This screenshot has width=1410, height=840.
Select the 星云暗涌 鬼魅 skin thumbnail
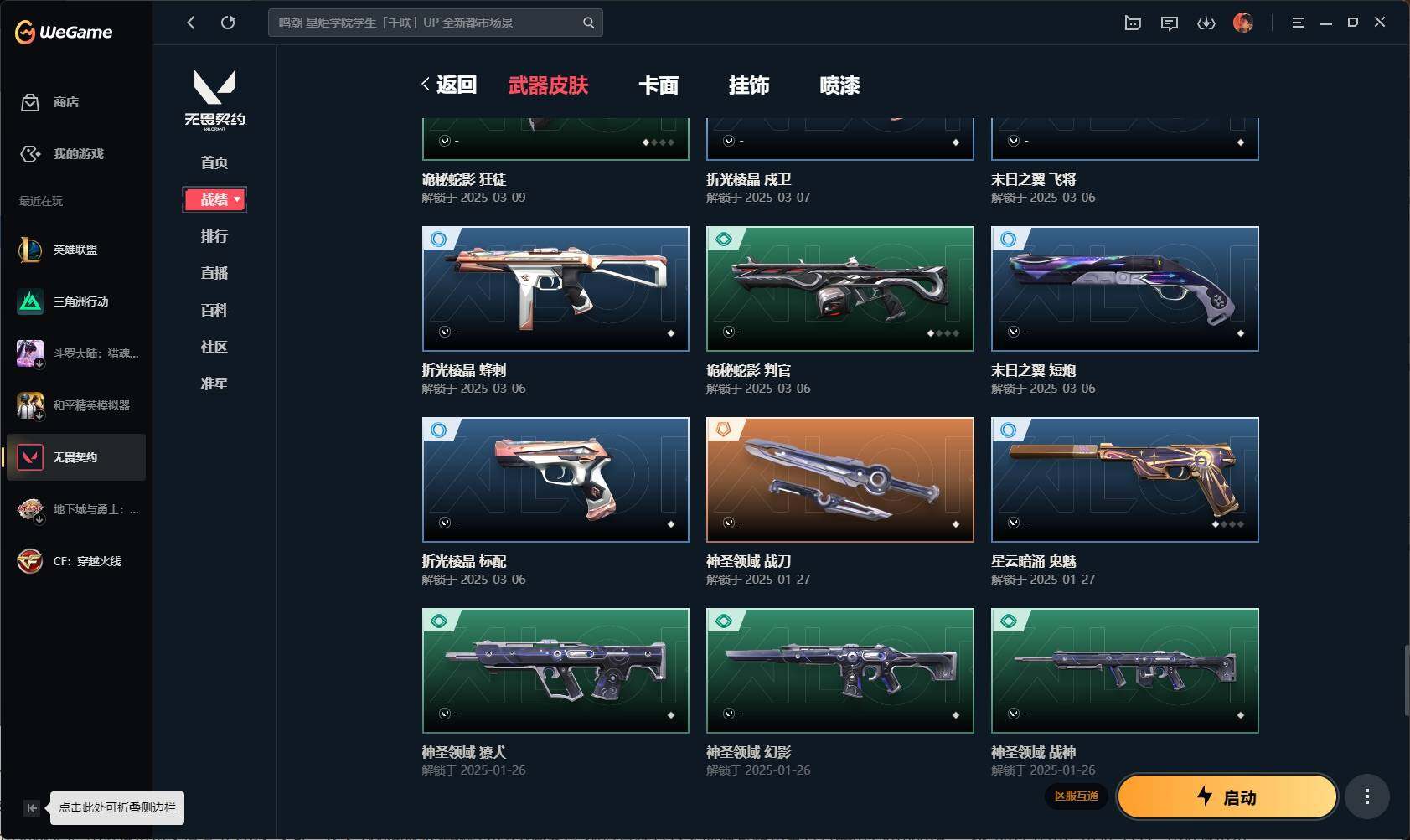coord(1124,480)
